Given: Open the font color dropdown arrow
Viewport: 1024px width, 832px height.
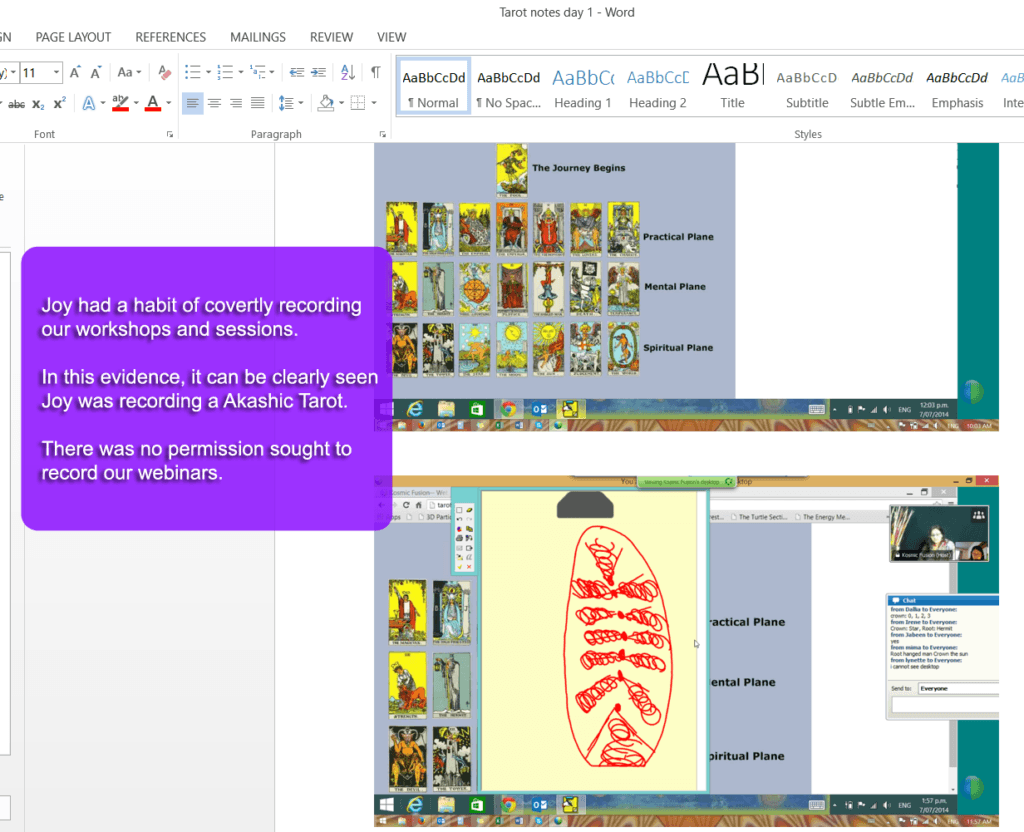Looking at the screenshot, I should point(168,103).
